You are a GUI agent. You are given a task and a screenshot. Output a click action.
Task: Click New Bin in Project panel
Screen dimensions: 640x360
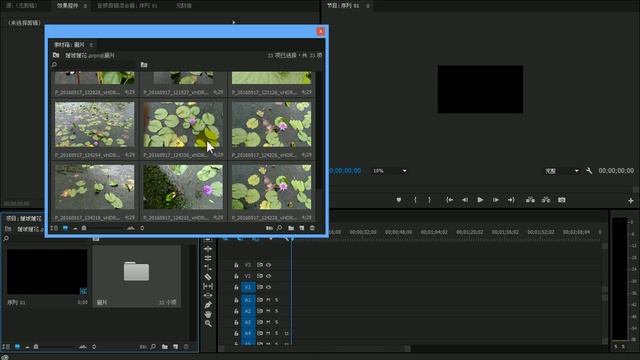tap(164, 347)
